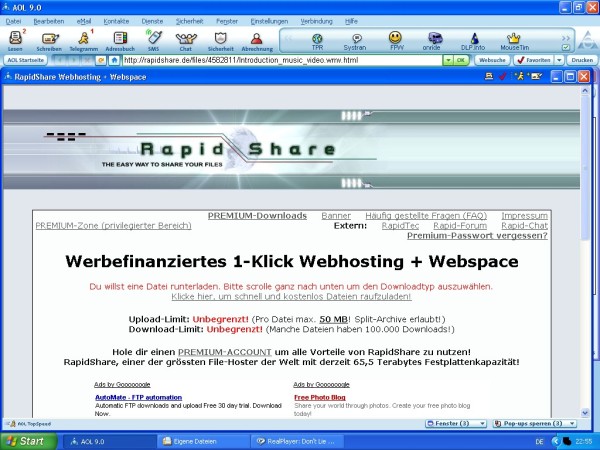Click the DLP.info favorite icon
This screenshot has height=450, width=600.
click(473, 41)
